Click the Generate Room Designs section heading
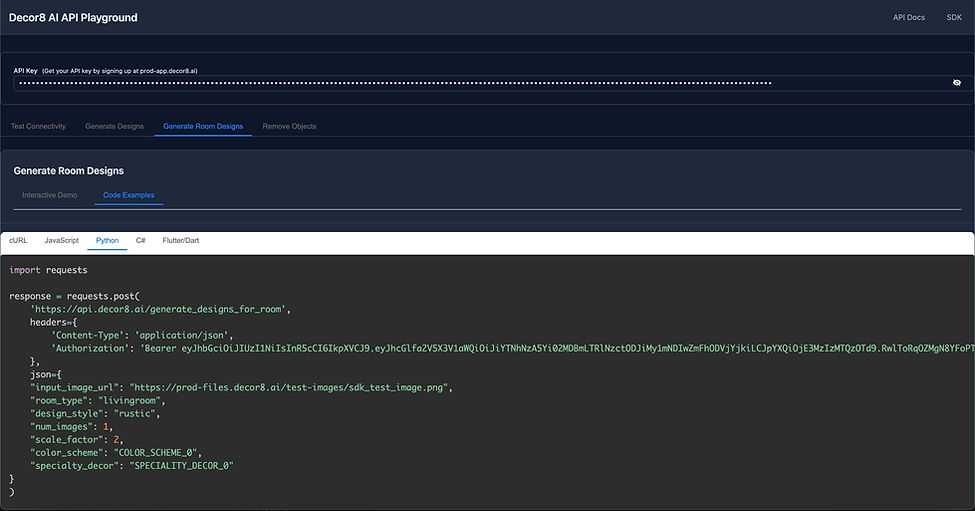The height and width of the screenshot is (511, 975). (x=68, y=171)
